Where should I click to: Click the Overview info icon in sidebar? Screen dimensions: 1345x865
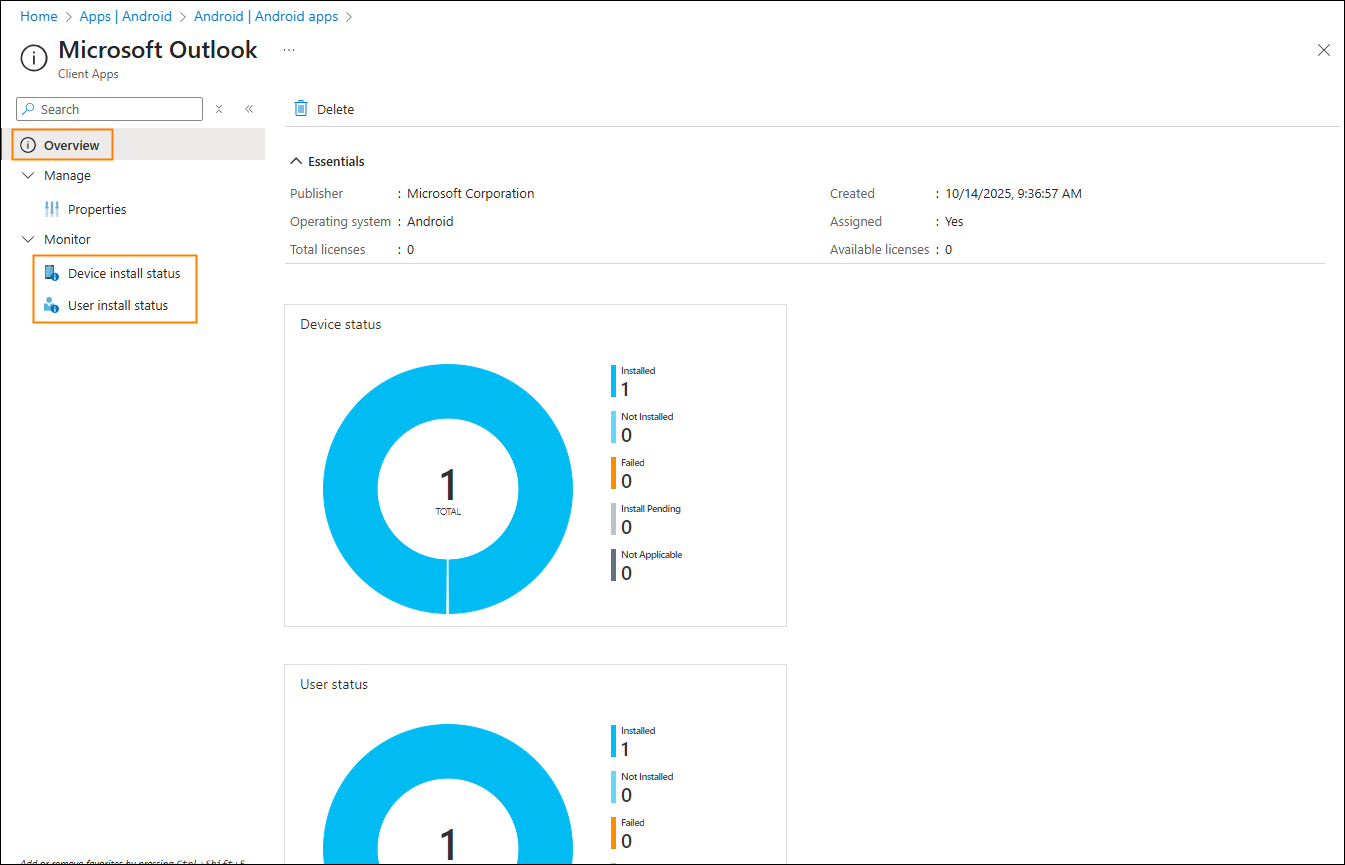29,144
